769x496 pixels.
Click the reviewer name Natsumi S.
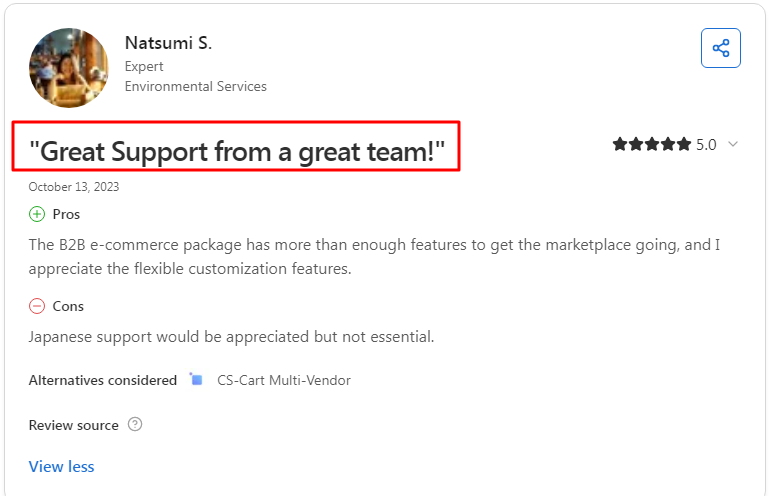(x=168, y=43)
